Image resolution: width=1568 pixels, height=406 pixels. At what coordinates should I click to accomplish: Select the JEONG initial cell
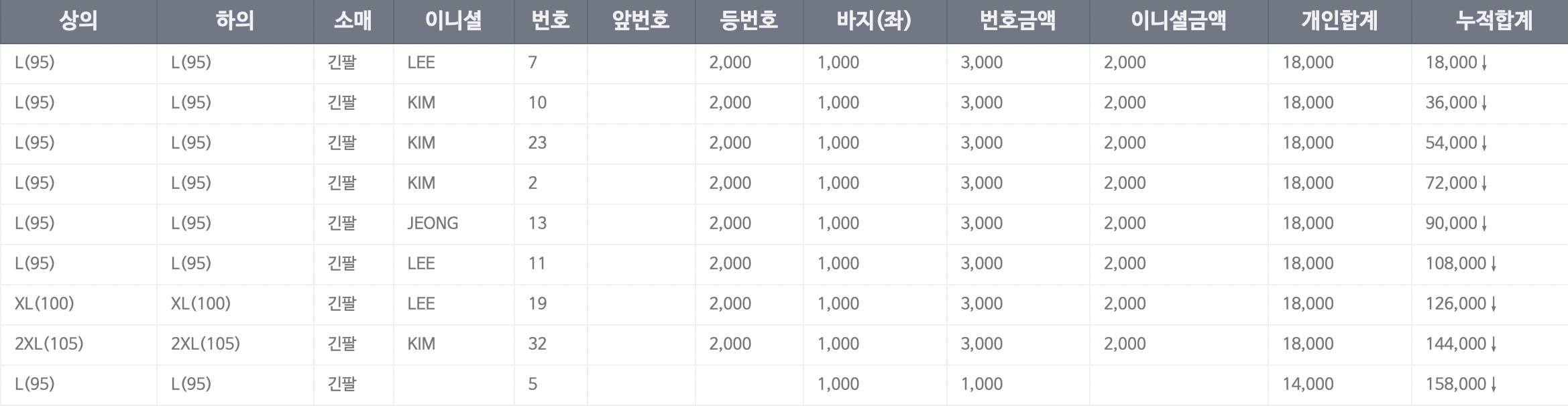(x=433, y=223)
